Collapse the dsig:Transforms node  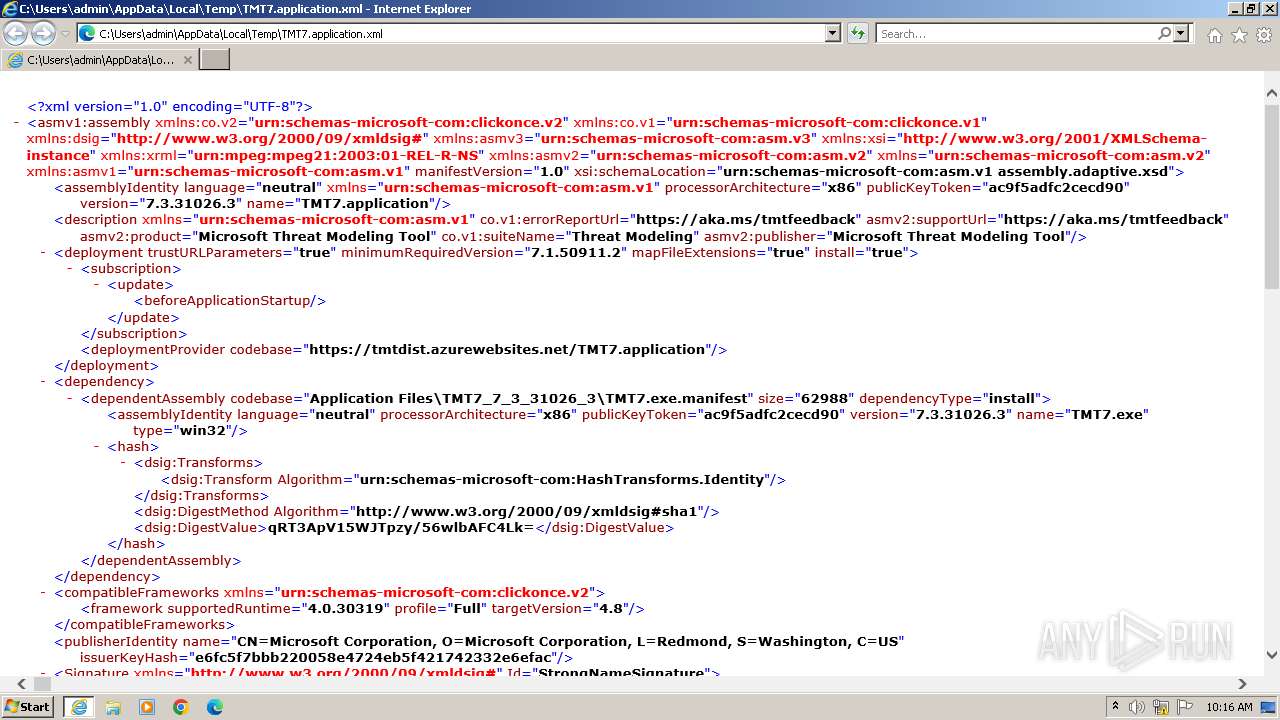tap(125, 462)
